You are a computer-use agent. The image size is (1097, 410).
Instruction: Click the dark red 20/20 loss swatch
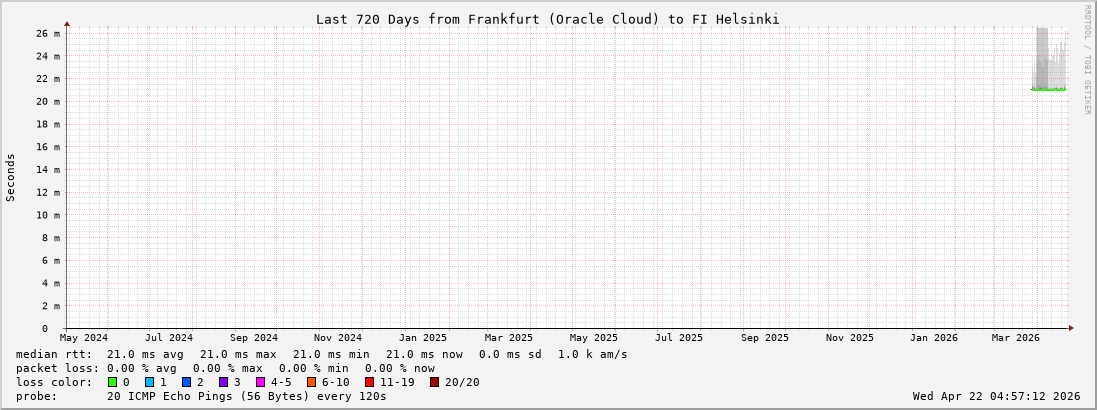(x=434, y=382)
